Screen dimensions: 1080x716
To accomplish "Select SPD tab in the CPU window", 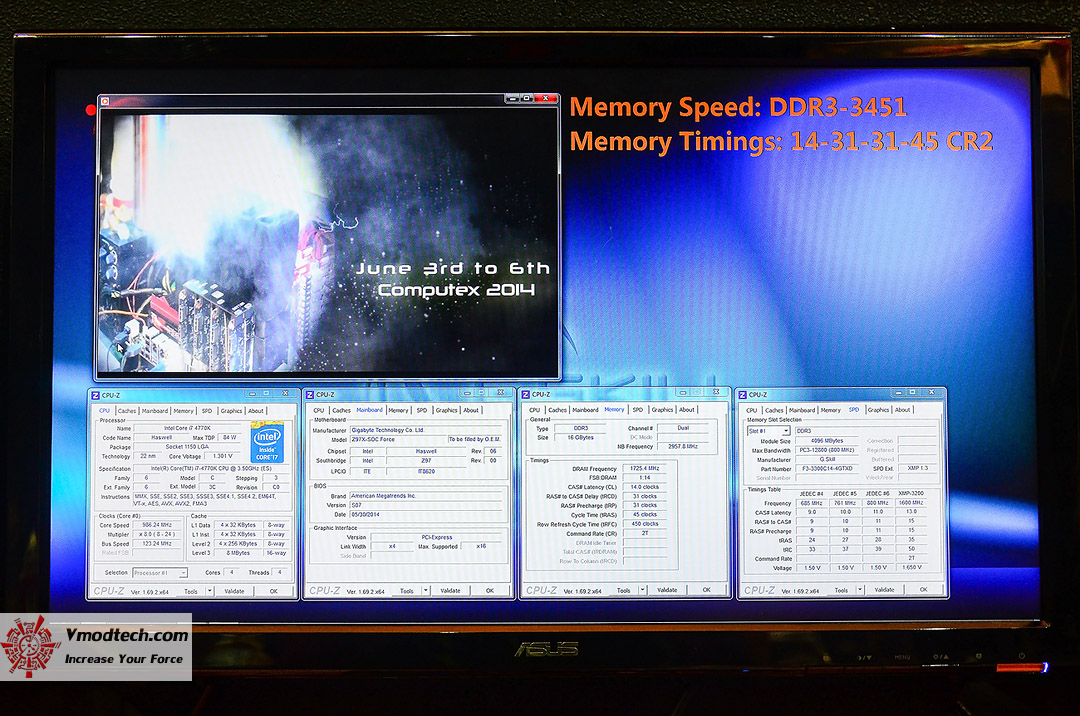I will [207, 411].
